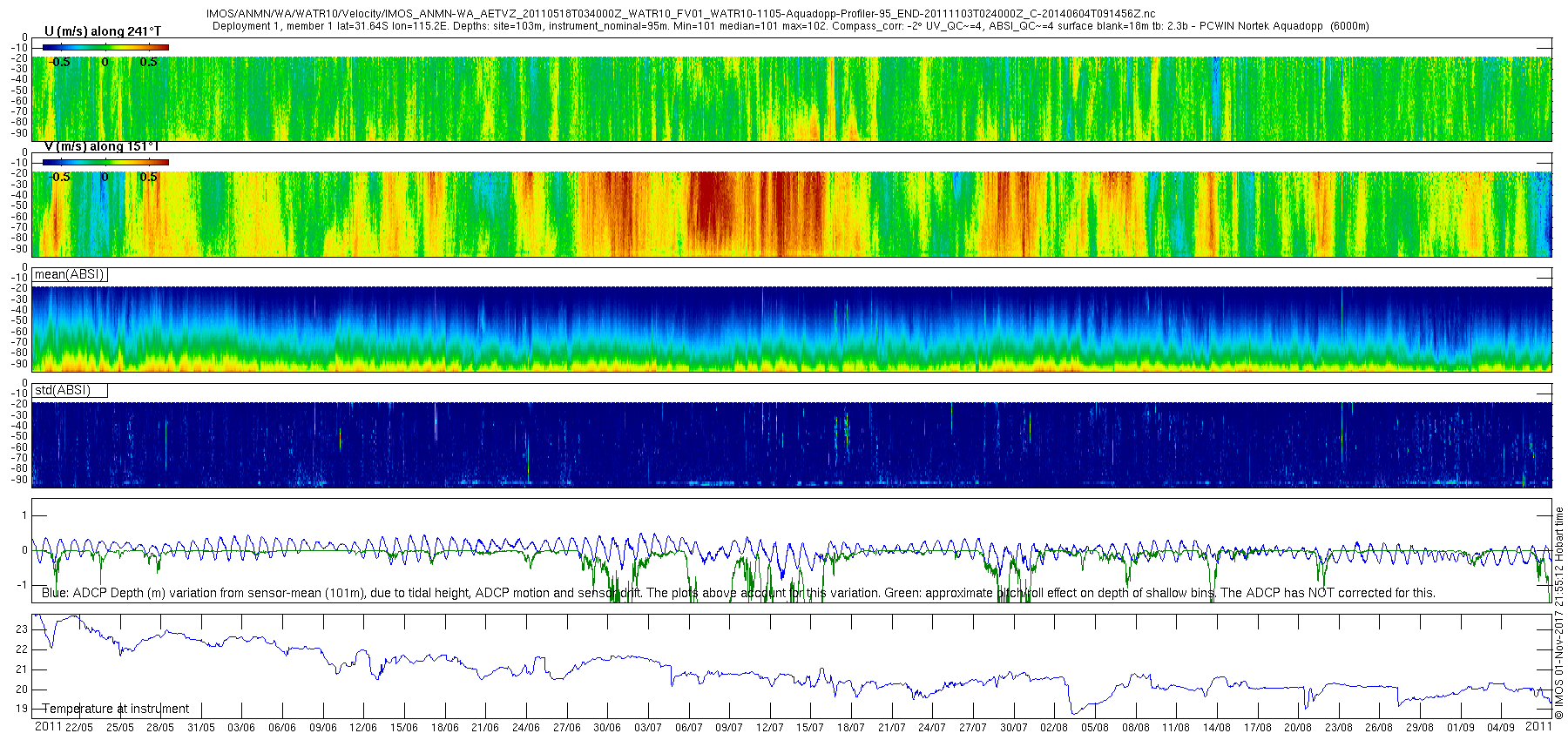
Task: Click the -90 depth tick of V panel
Action: pyautogui.click(x=19, y=248)
